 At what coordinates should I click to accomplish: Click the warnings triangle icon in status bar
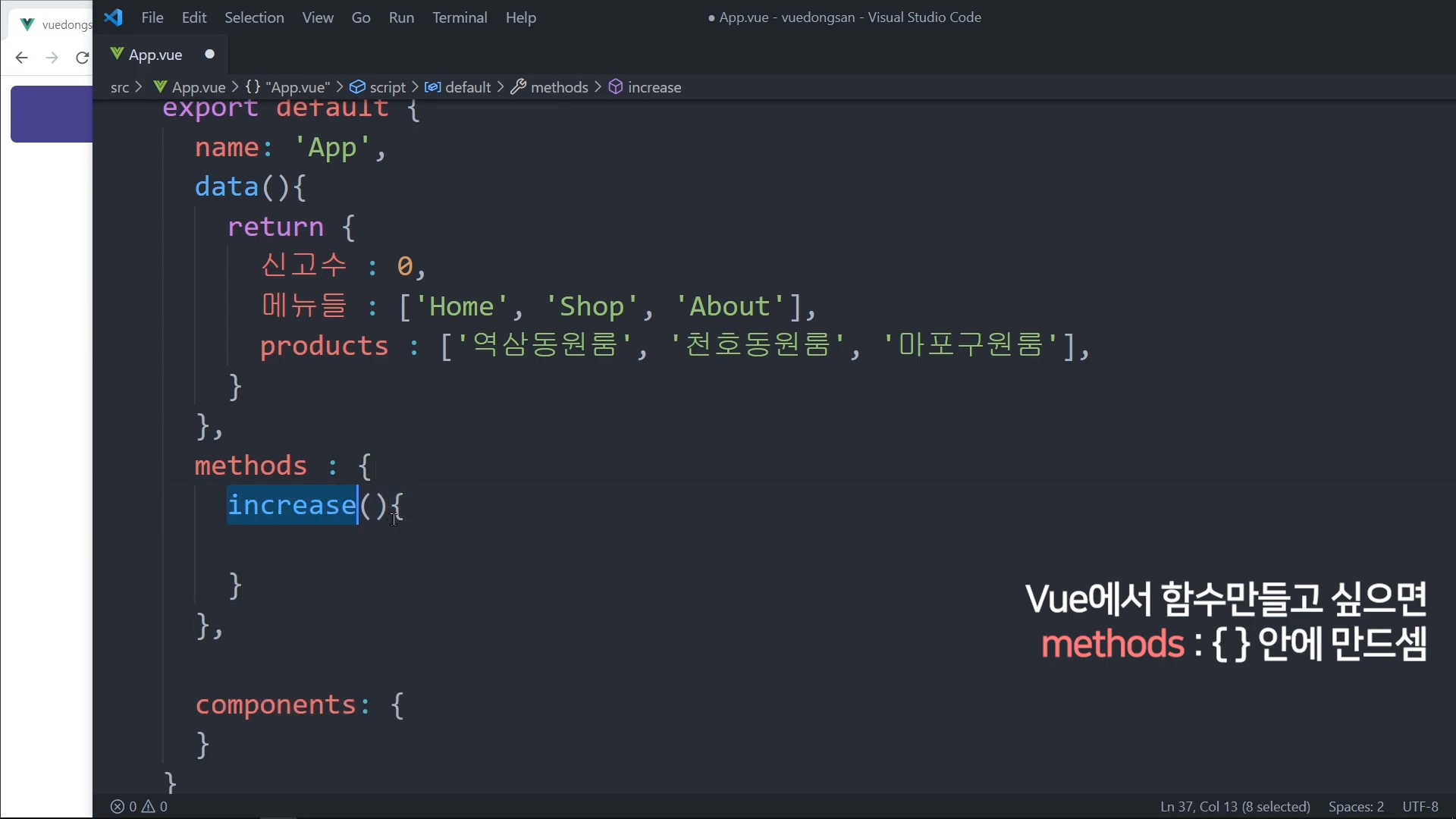149,807
